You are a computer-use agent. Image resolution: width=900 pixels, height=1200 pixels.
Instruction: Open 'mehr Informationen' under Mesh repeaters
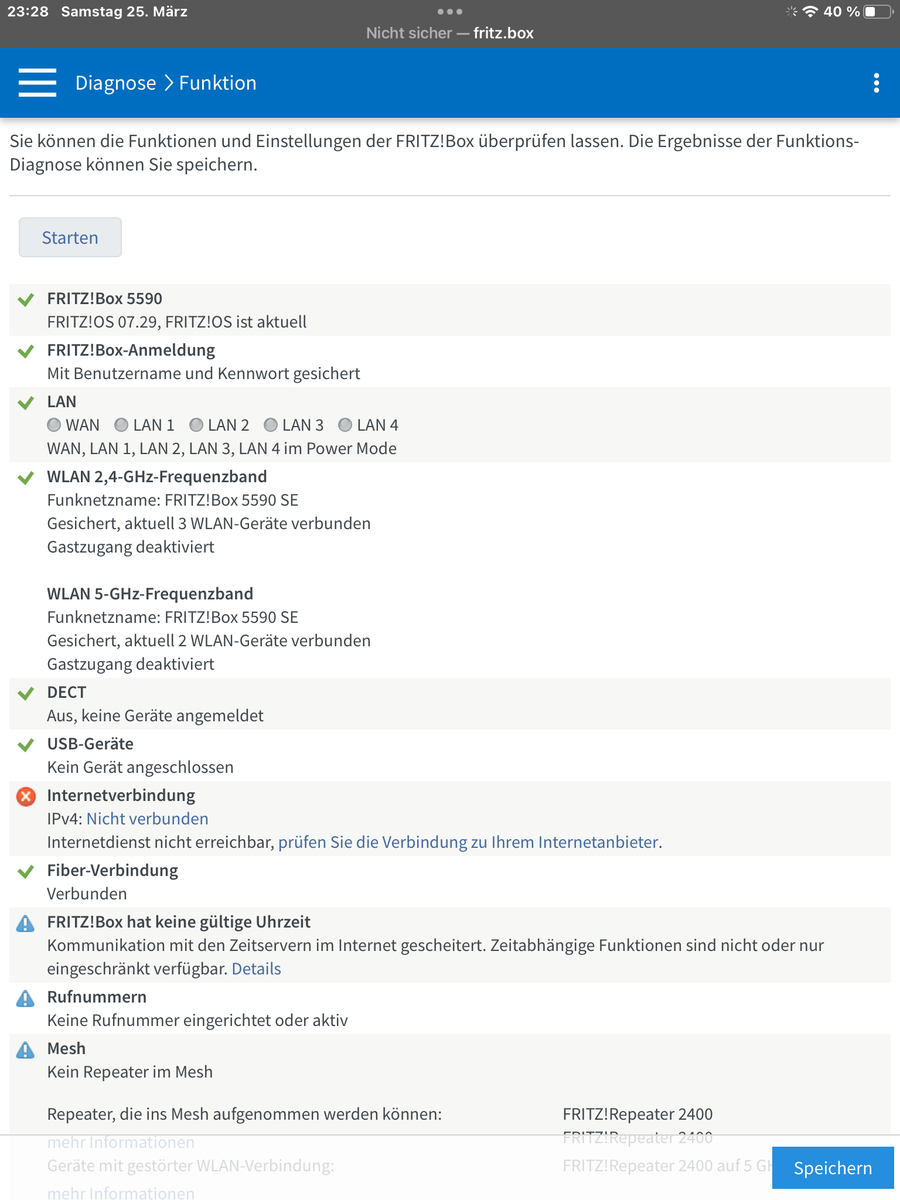click(x=121, y=1142)
